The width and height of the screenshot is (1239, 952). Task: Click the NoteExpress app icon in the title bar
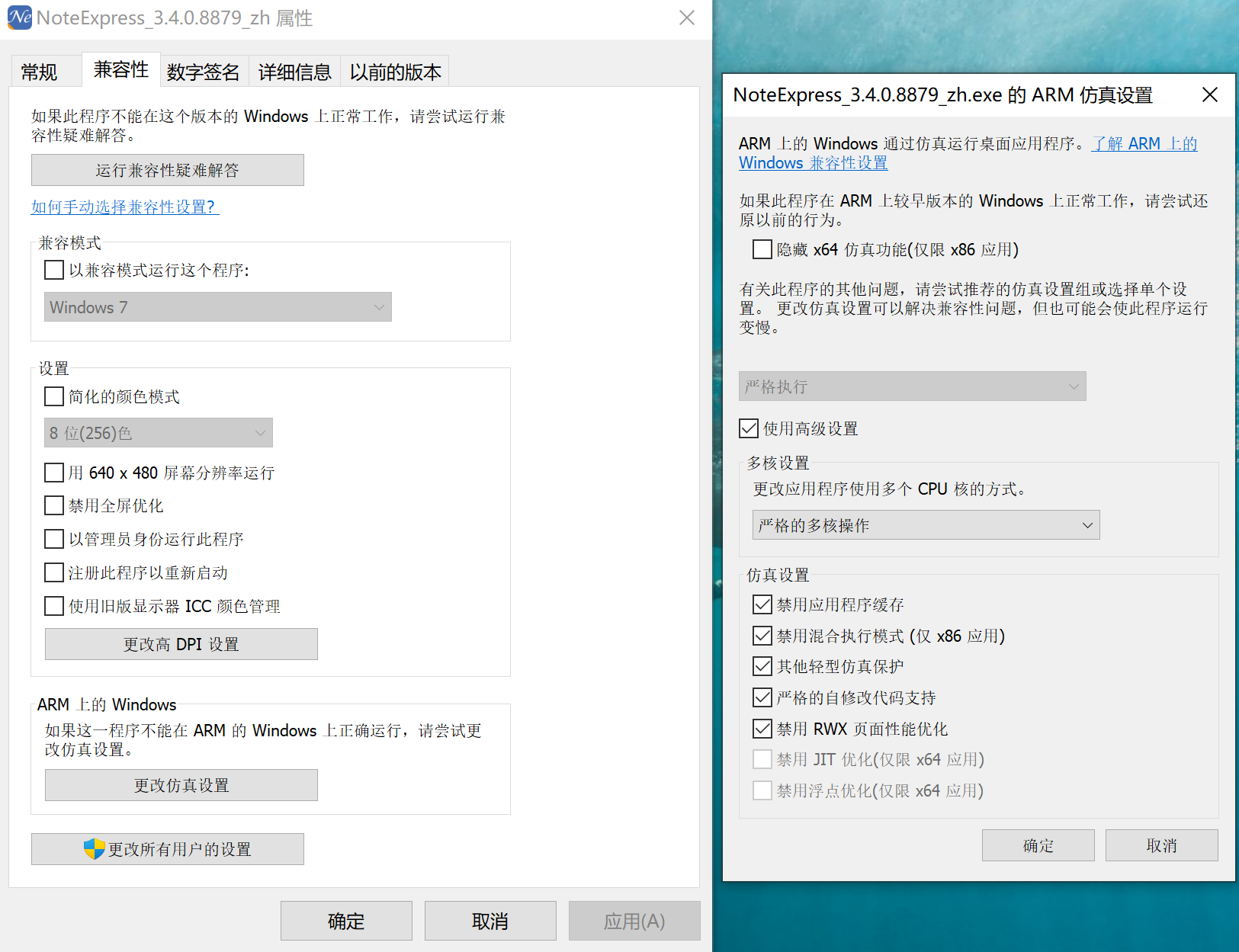pyautogui.click(x=20, y=18)
